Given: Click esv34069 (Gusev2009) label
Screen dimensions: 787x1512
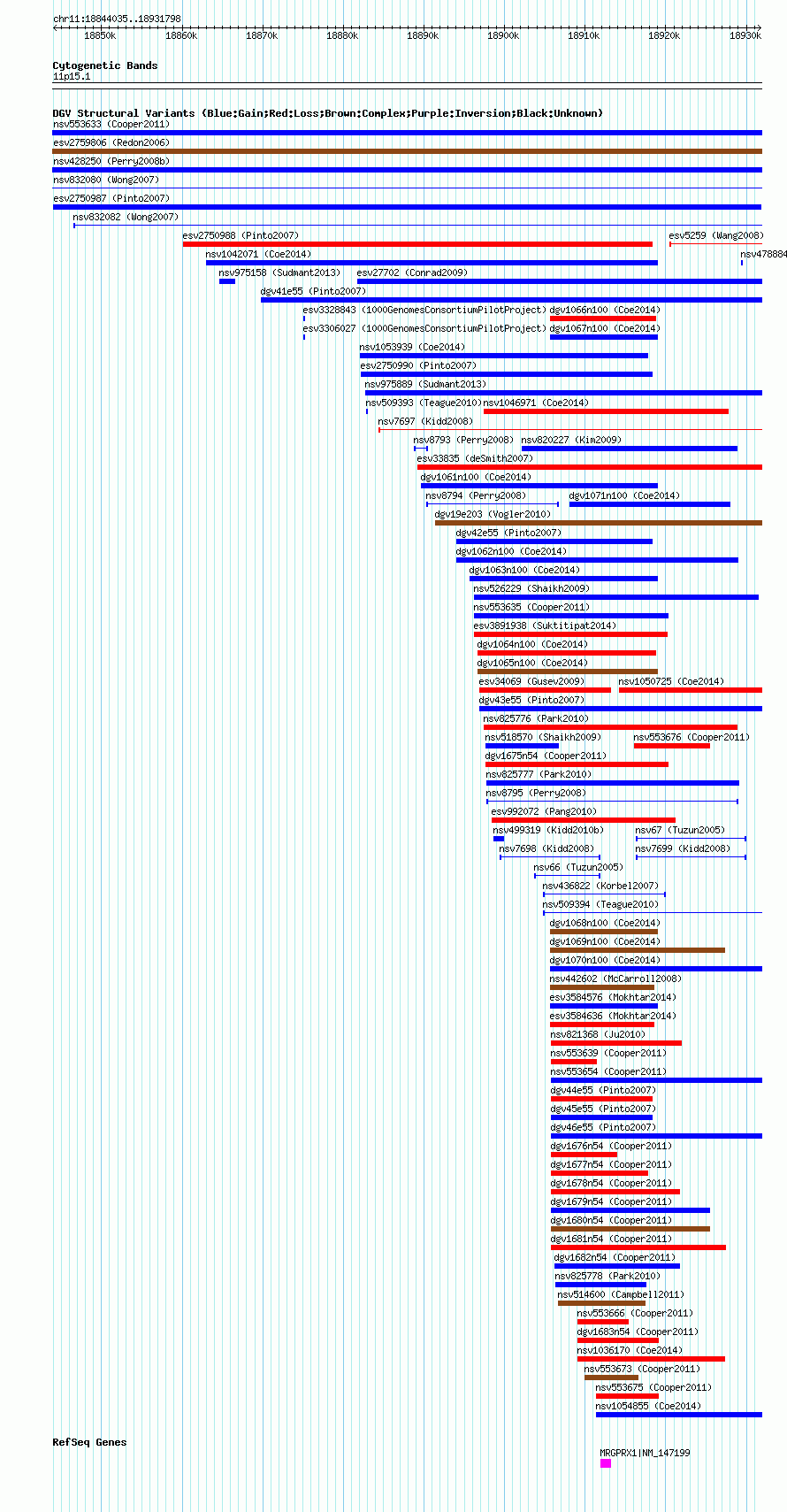Looking at the screenshot, I should (531, 681).
